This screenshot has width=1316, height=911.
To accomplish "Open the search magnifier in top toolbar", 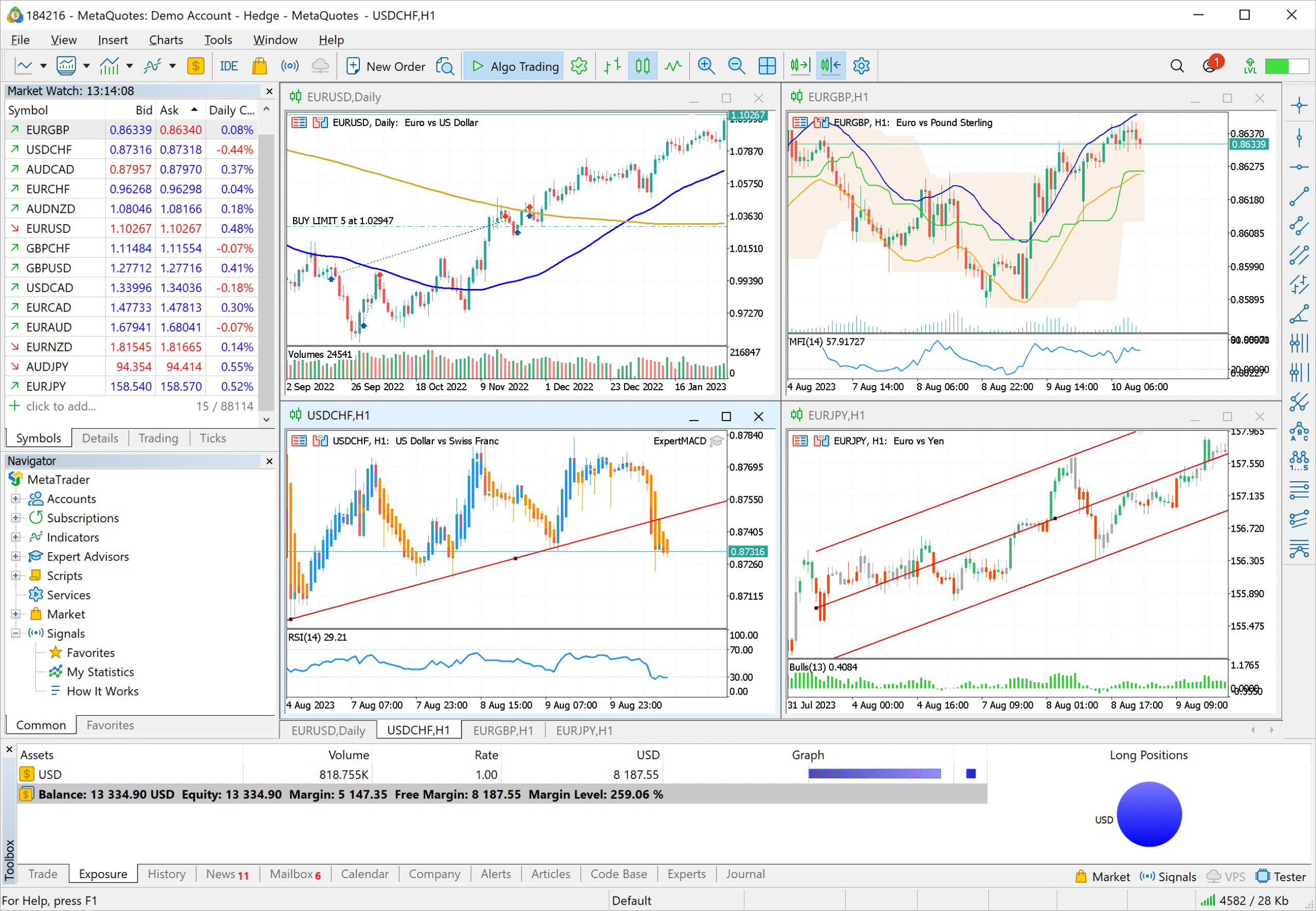I will [1177, 66].
